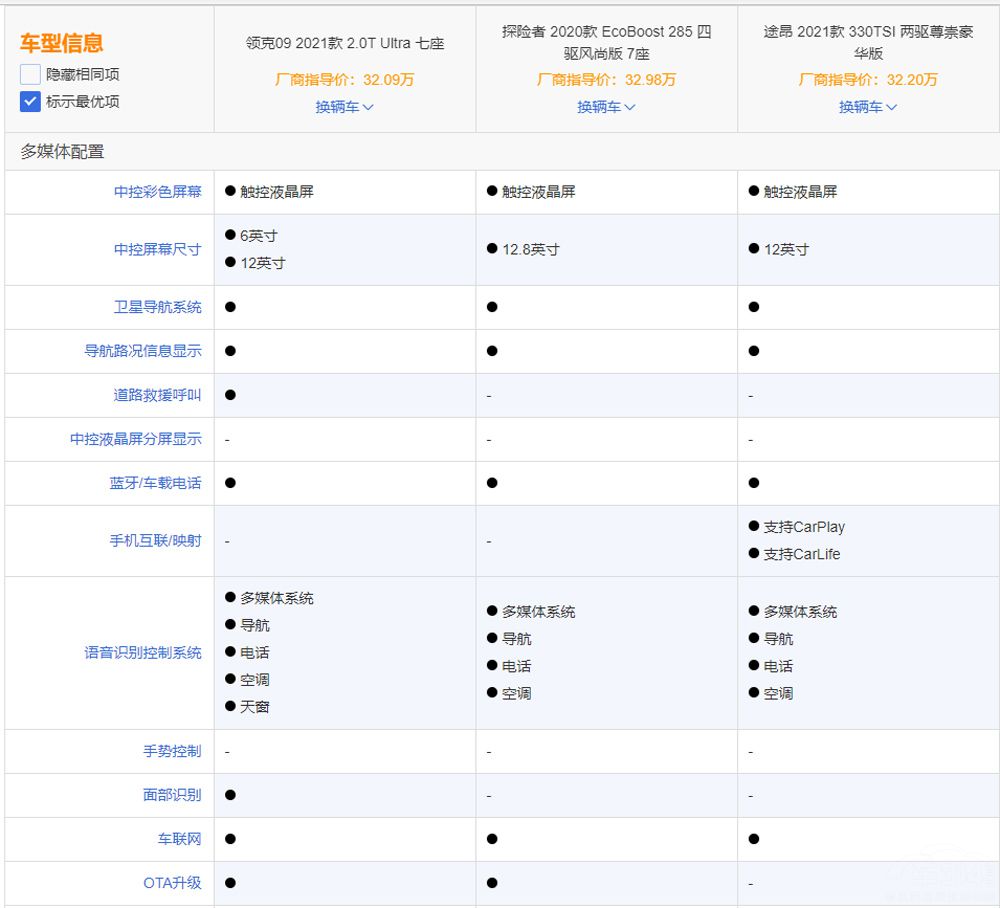This screenshot has width=1000, height=908.
Task: Click the 面部识别 link
Action: coord(172,795)
